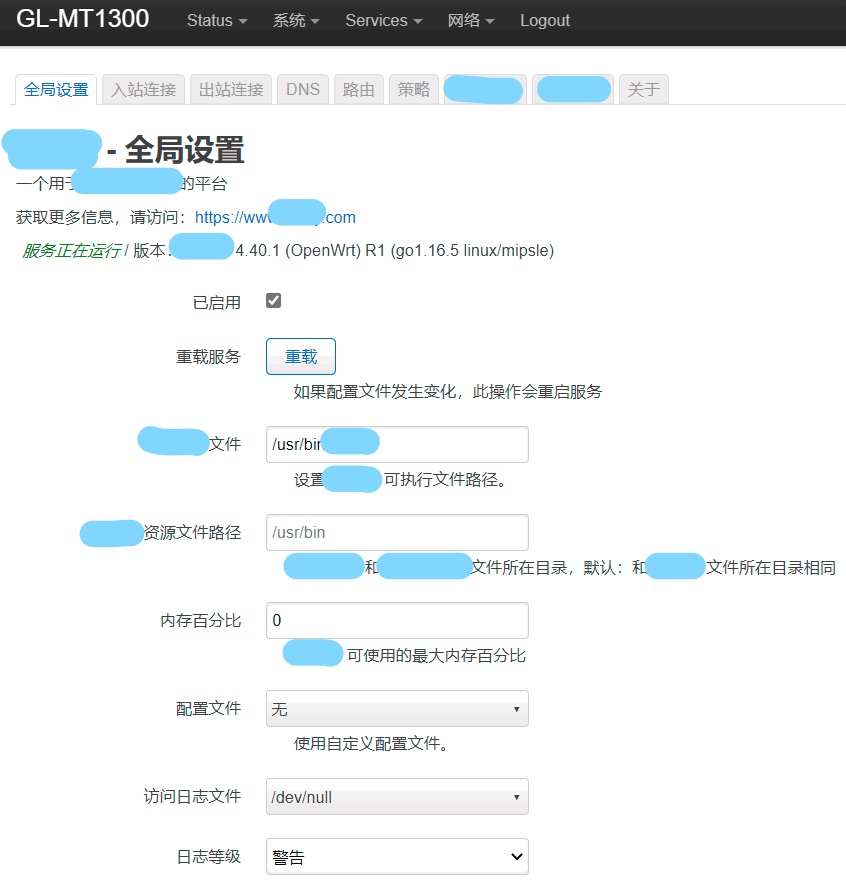Open the Status dropdown menu

[x=214, y=20]
